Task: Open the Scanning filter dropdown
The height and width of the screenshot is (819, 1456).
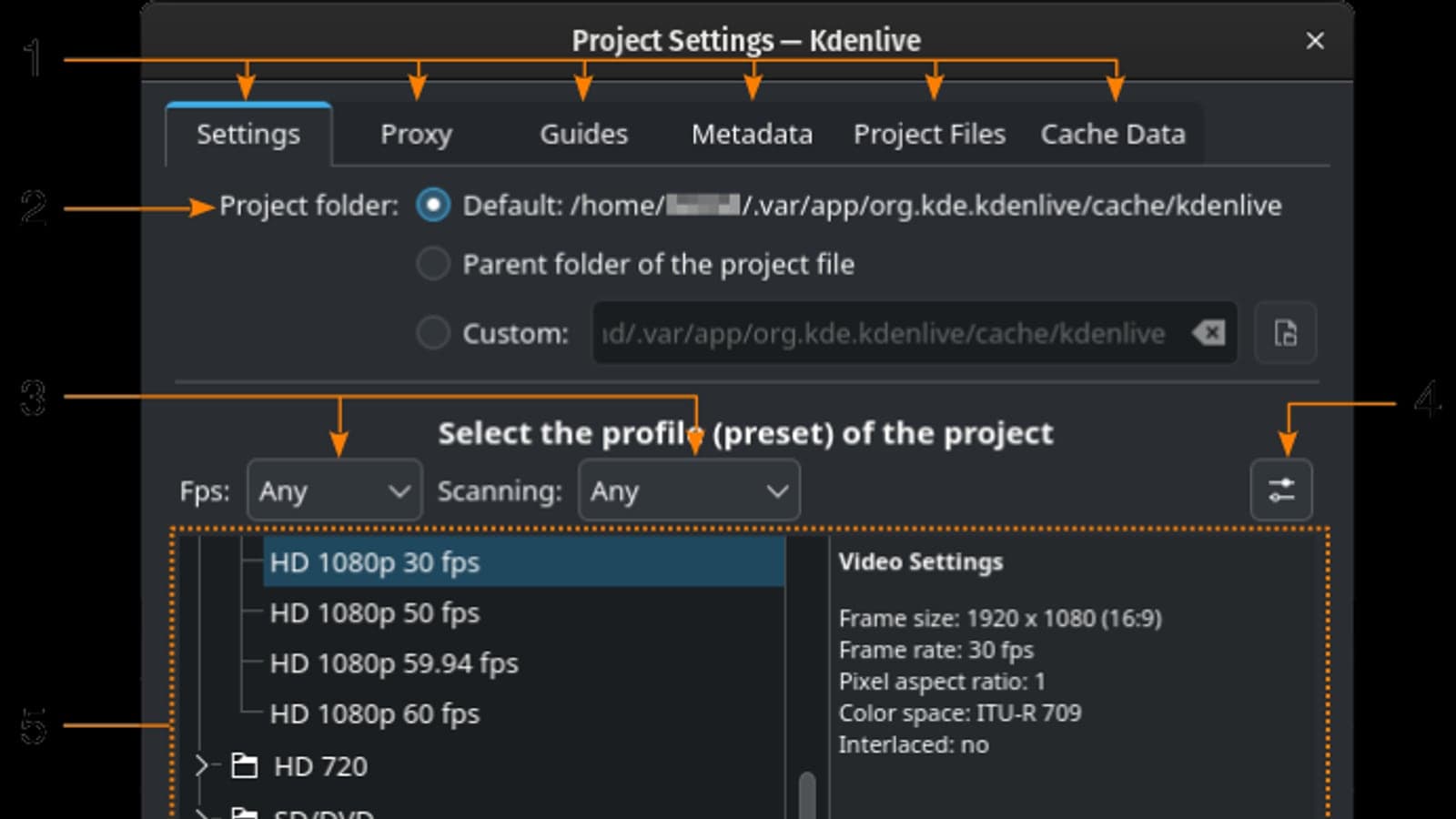Action: point(689,490)
